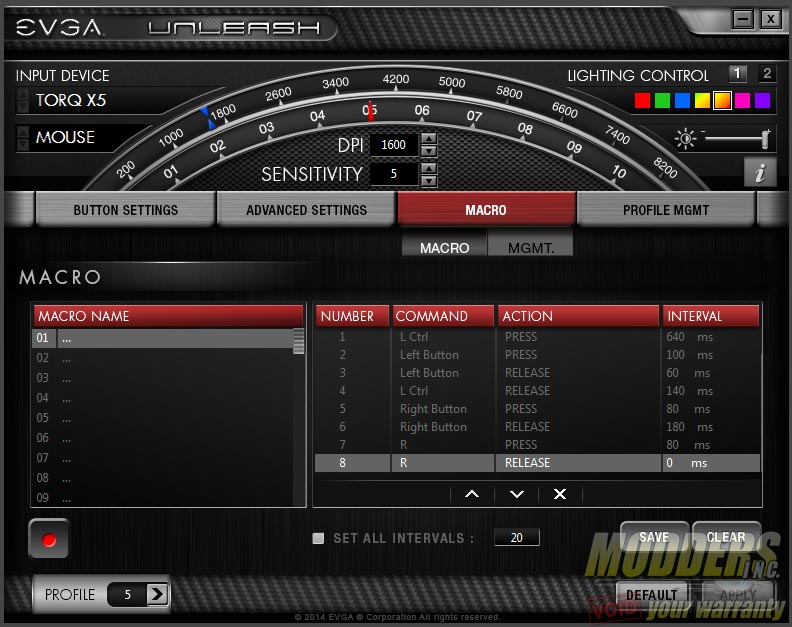The image size is (792, 627).
Task: Click the sensitivity value field
Action: [x=394, y=174]
